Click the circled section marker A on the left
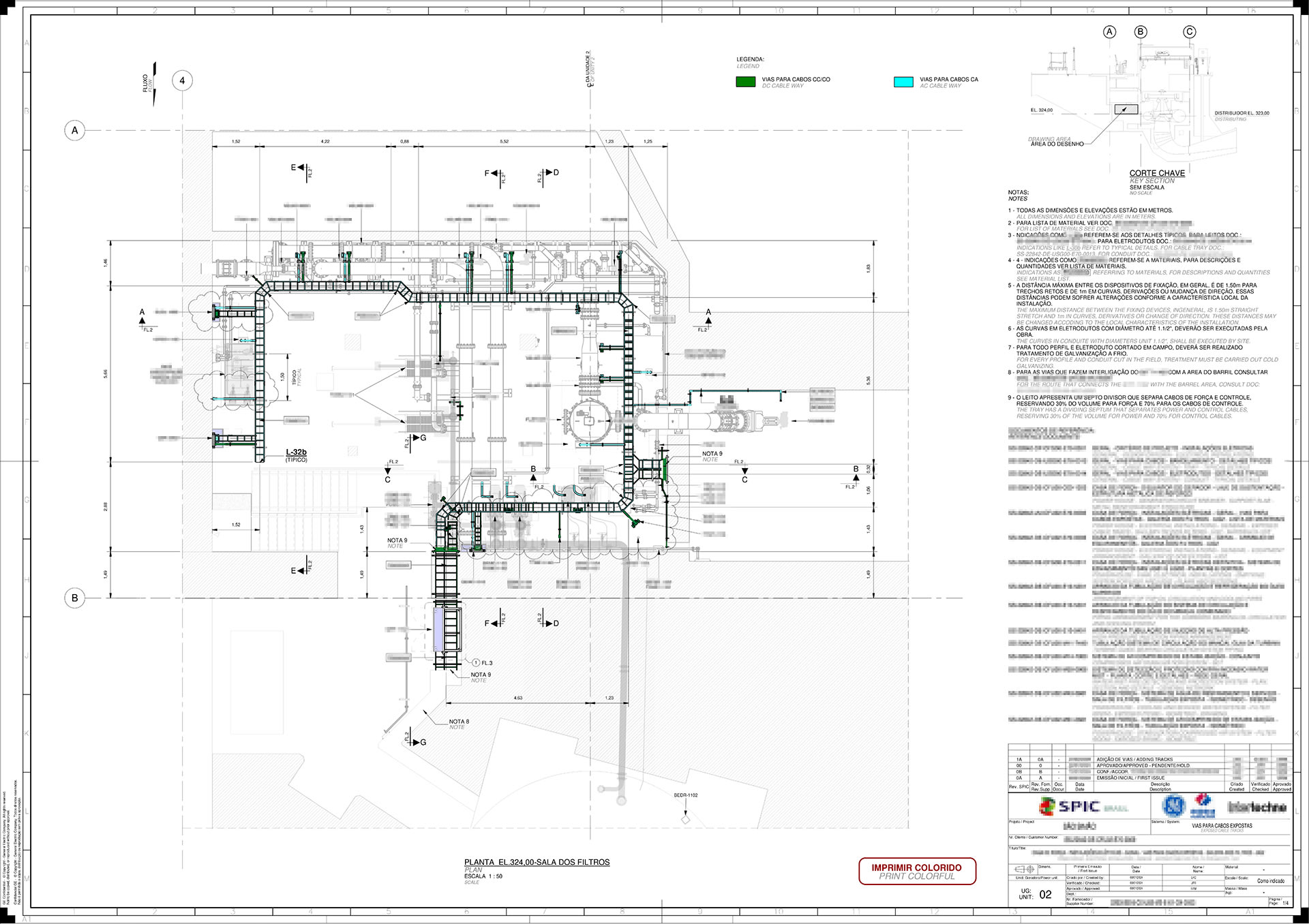 pyautogui.click(x=75, y=129)
